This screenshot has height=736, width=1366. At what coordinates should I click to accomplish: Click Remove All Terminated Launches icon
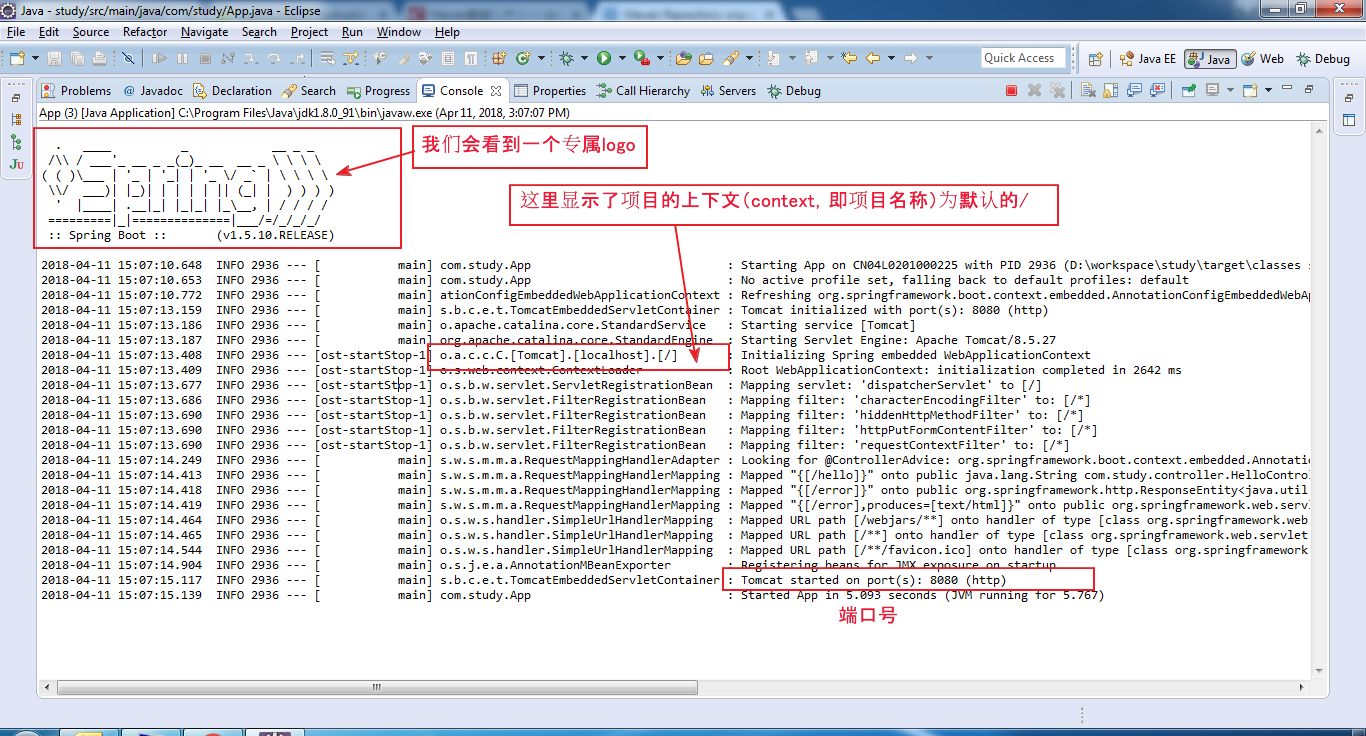(x=1057, y=90)
